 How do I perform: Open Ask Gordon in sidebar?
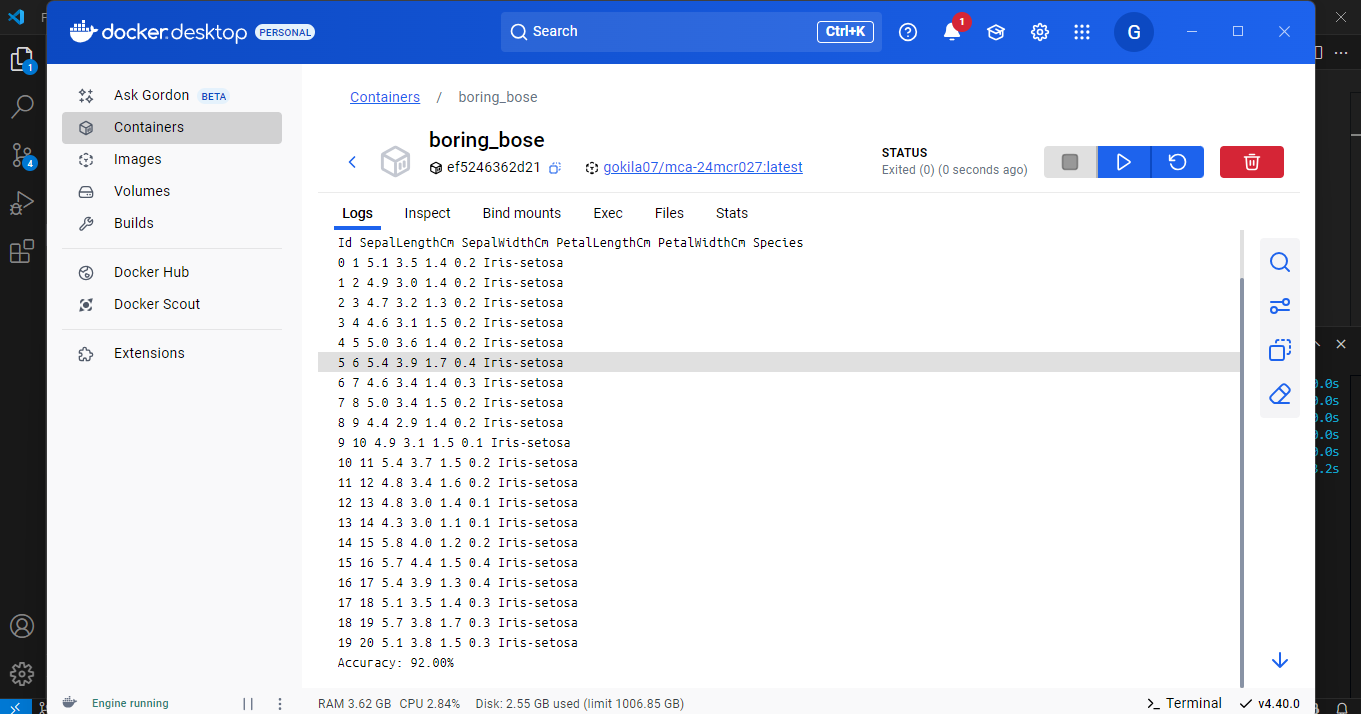[x=172, y=95]
